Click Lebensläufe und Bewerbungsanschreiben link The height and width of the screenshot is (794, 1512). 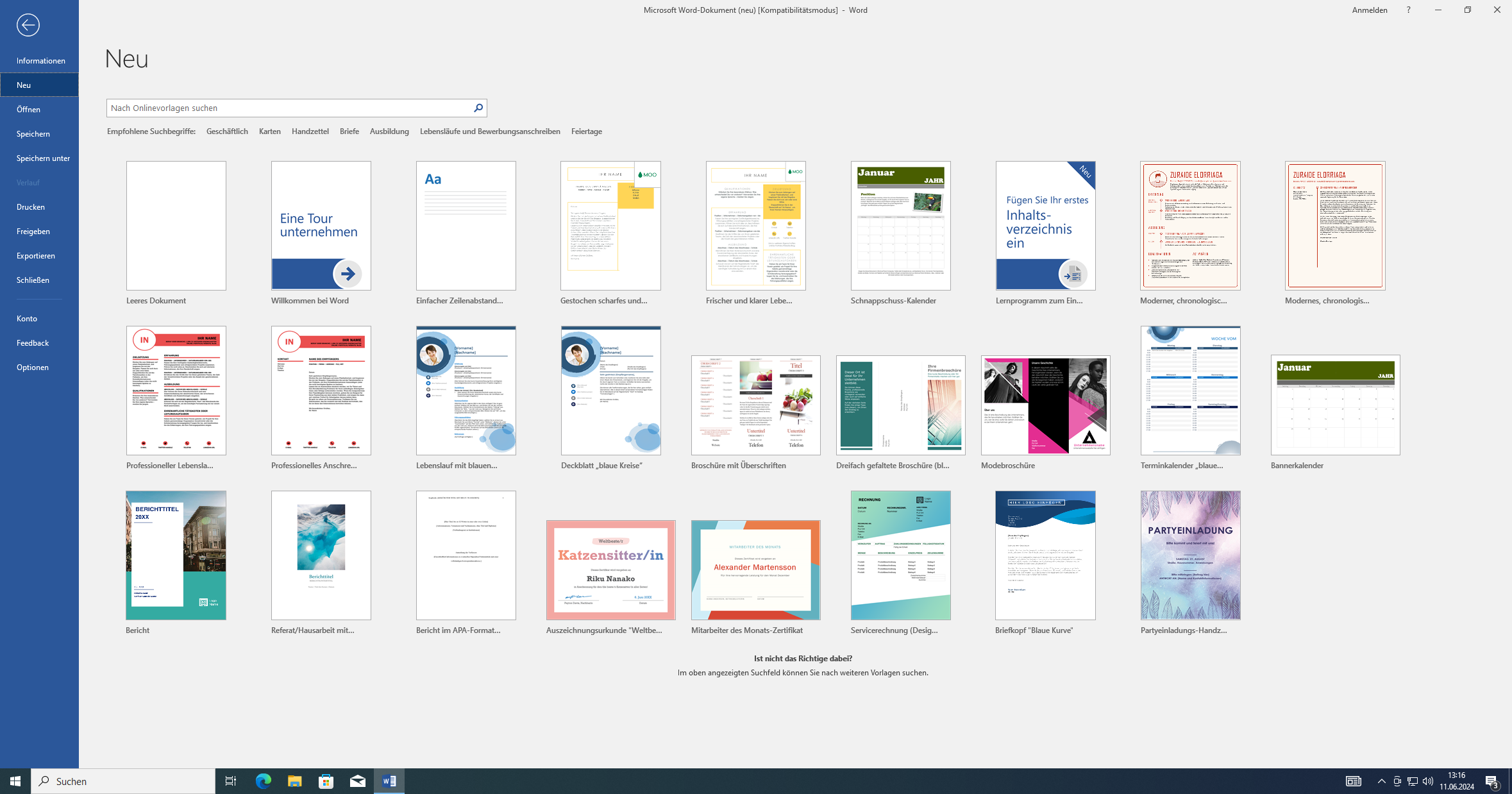pos(490,131)
